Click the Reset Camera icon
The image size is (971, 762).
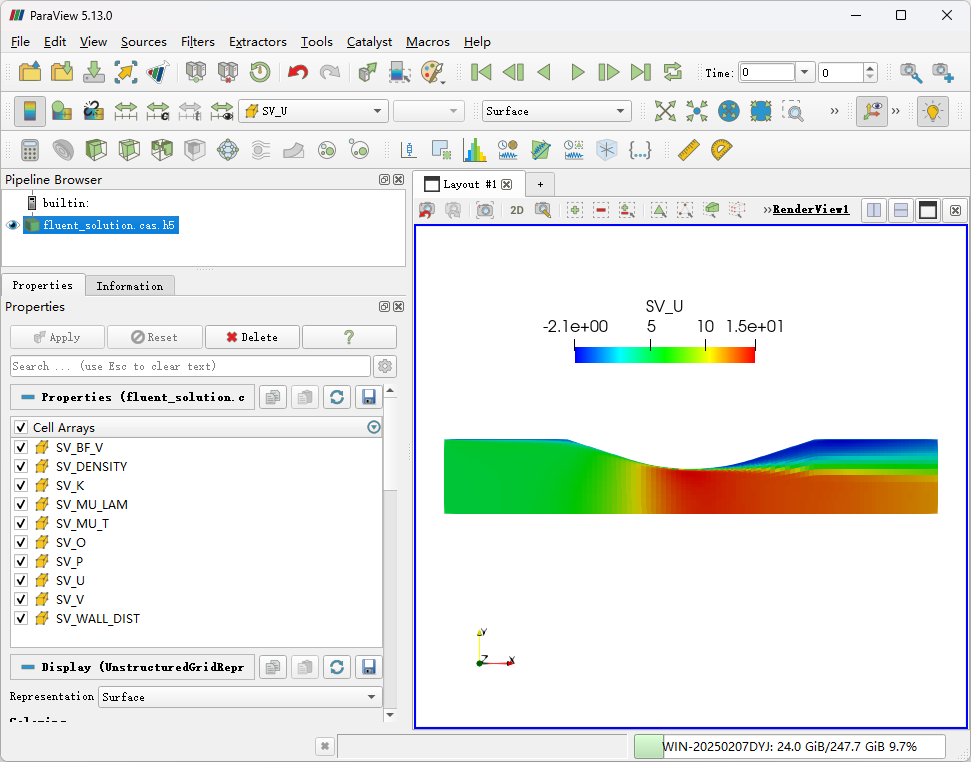665,111
